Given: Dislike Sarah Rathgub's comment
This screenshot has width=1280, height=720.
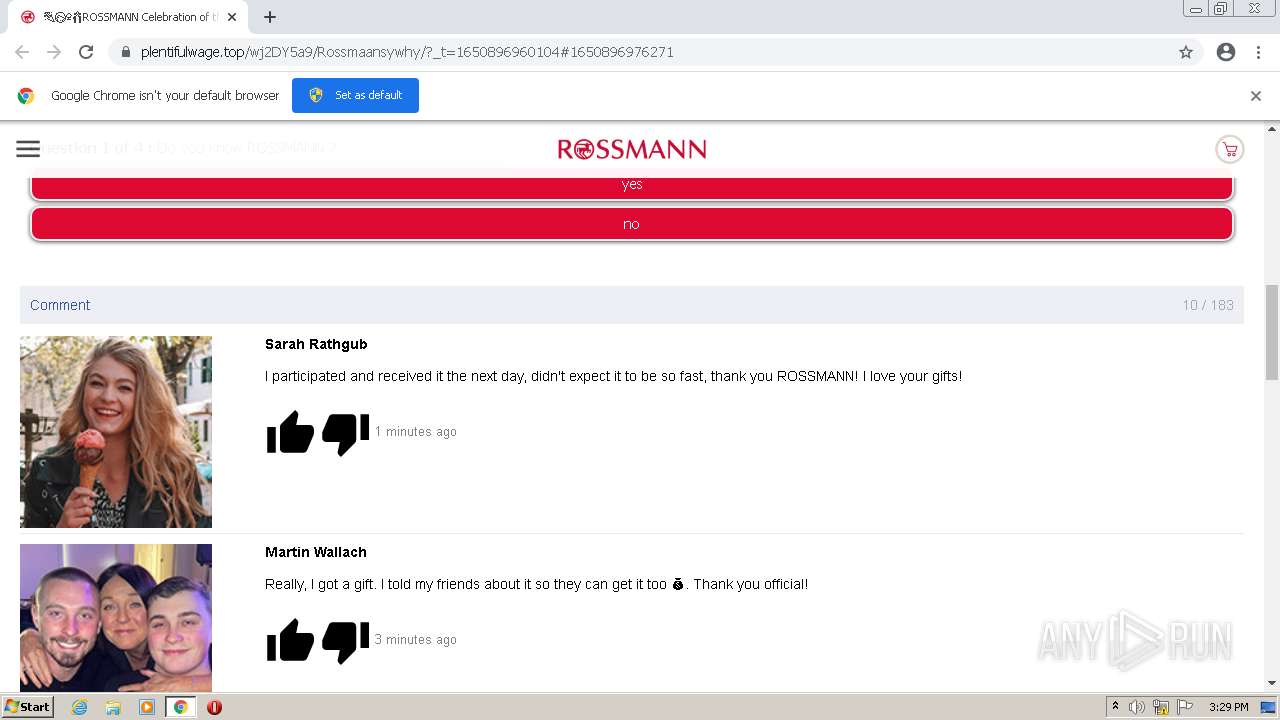Looking at the screenshot, I should 346,433.
